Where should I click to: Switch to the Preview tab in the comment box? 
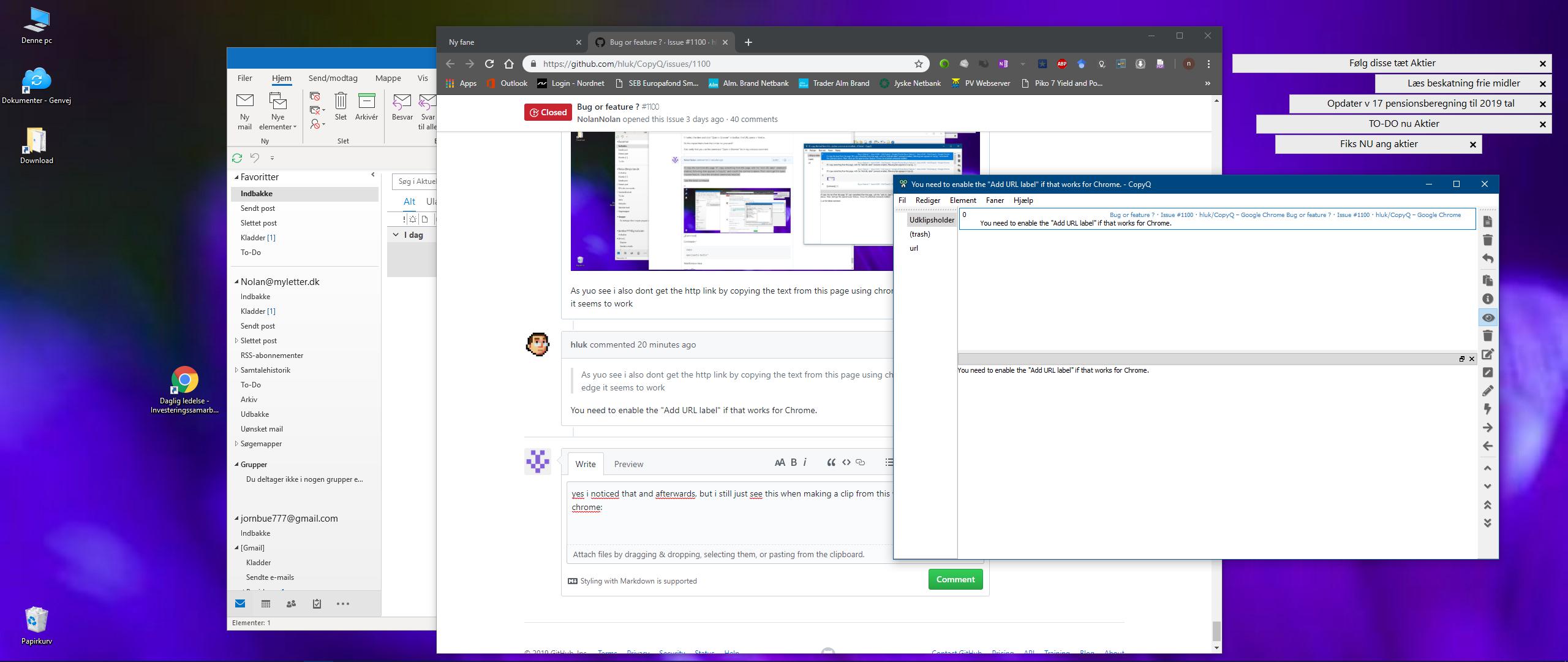click(x=628, y=464)
